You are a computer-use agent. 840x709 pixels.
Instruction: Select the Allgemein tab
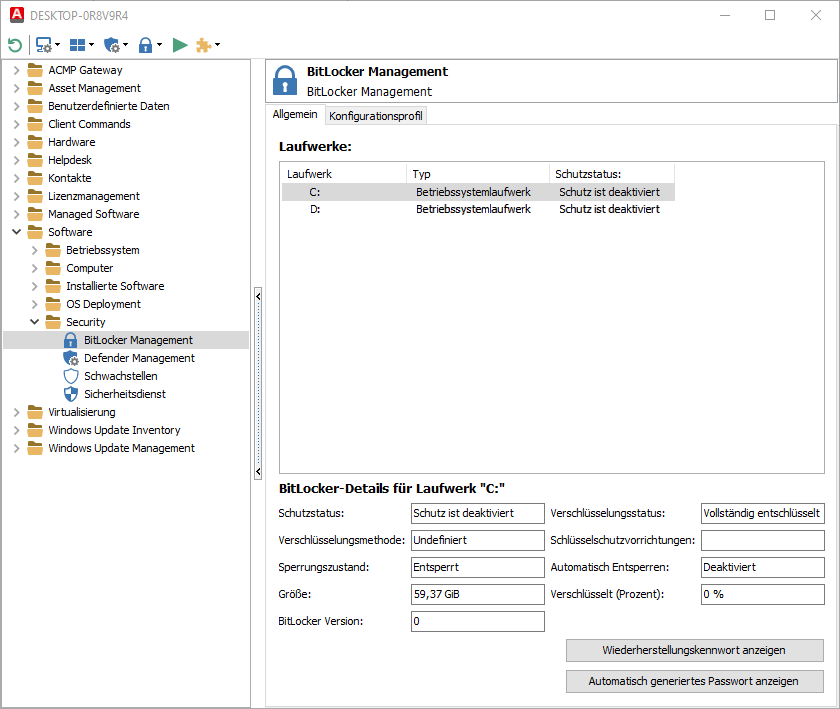point(294,115)
